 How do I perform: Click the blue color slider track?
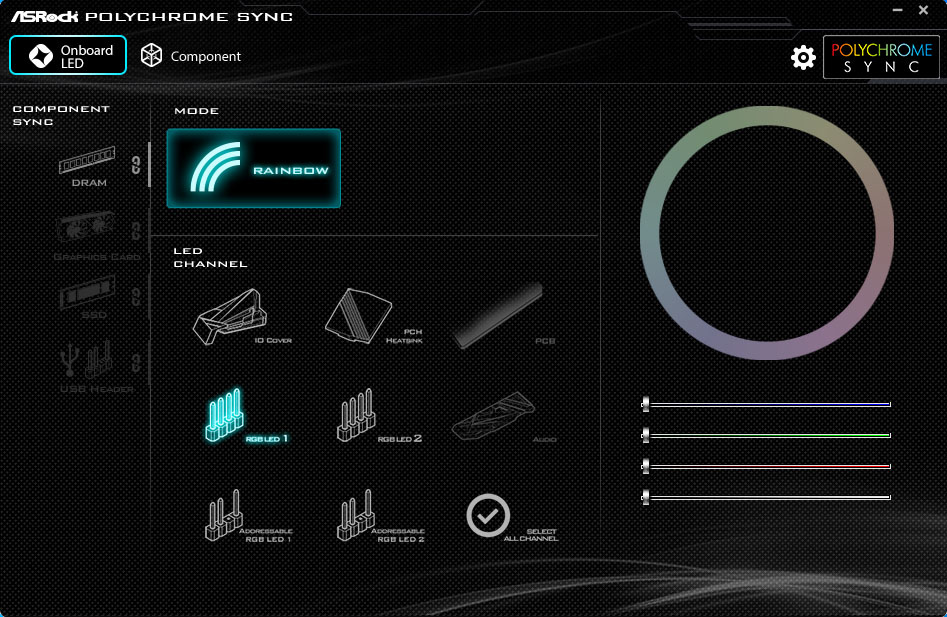(x=766, y=404)
